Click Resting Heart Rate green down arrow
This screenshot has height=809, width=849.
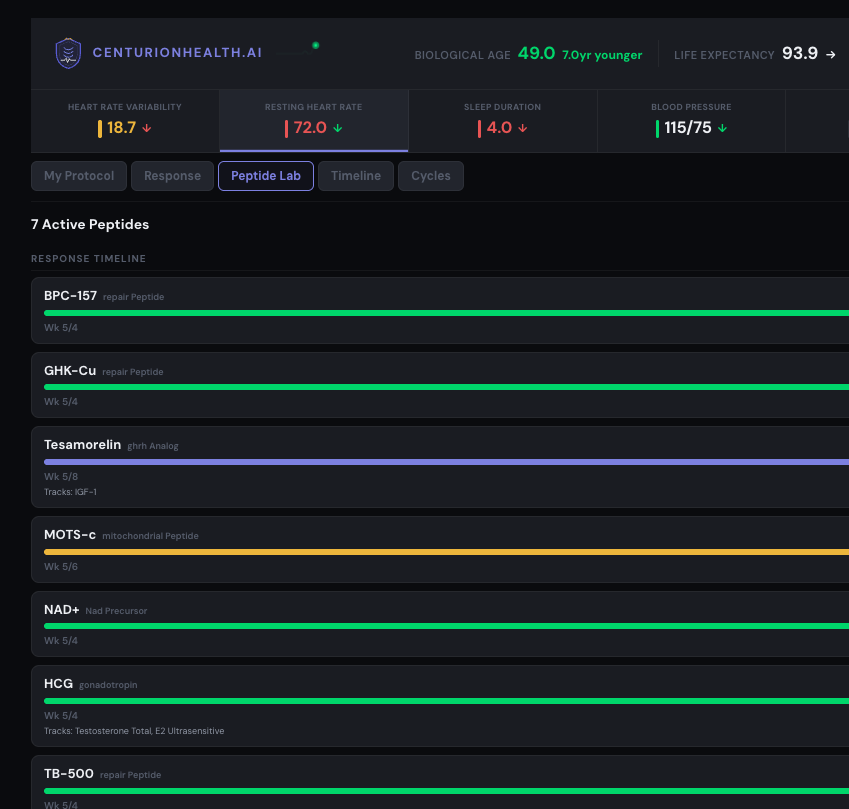(338, 128)
